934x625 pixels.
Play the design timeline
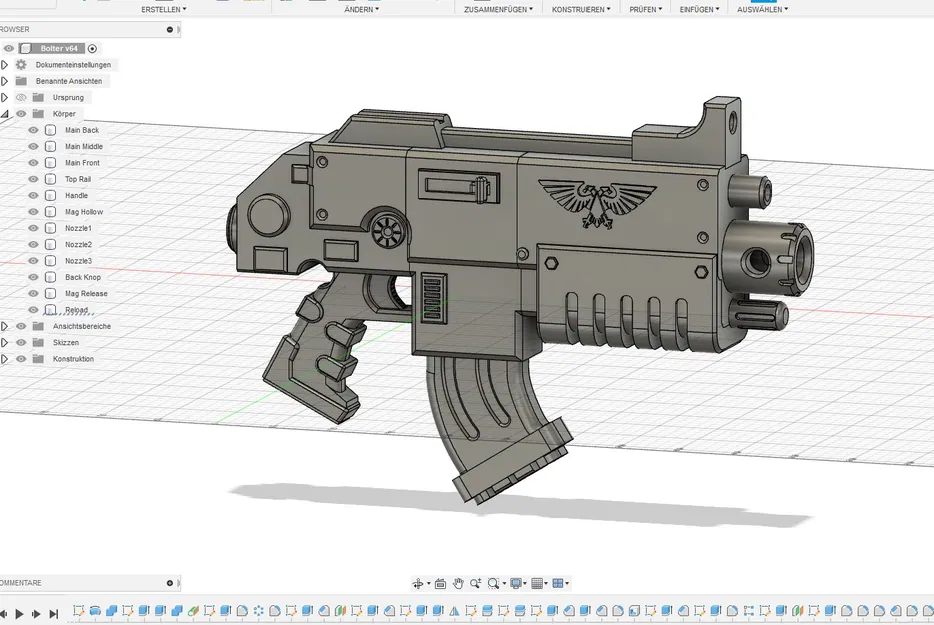19,612
